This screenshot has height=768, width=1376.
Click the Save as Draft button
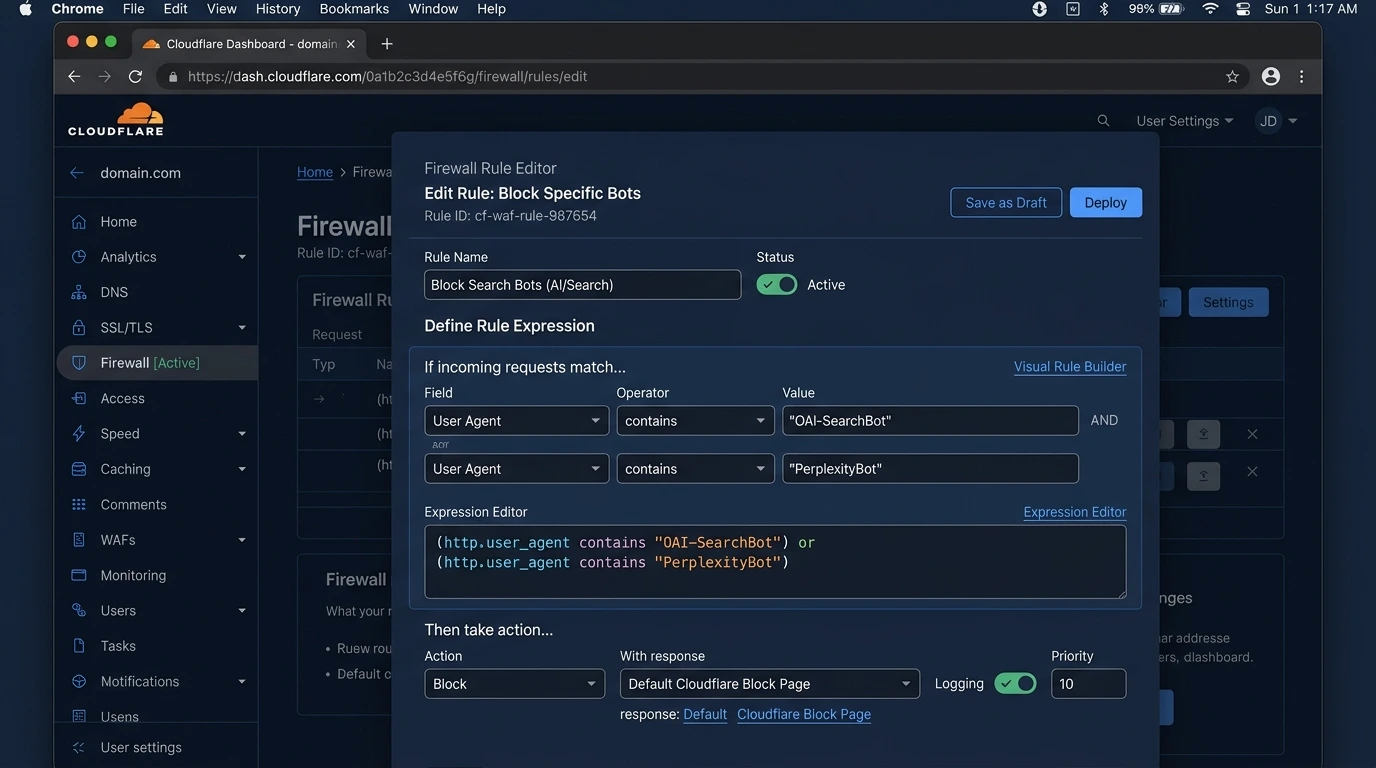(x=1006, y=202)
